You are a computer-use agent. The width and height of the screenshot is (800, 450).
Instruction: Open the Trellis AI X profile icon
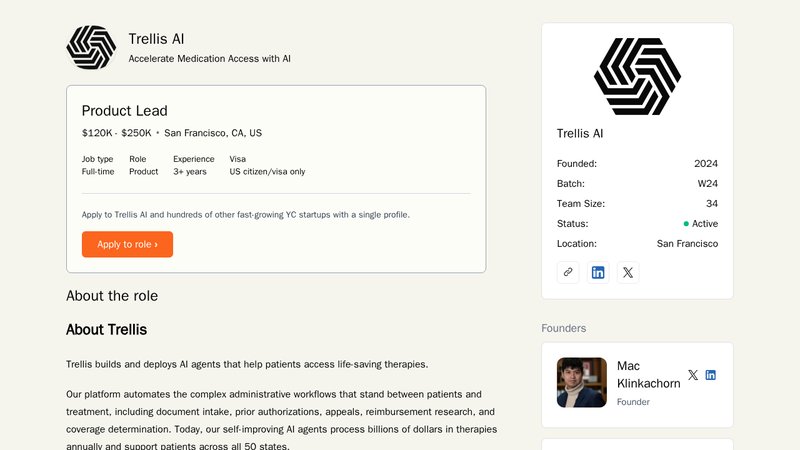[628, 272]
